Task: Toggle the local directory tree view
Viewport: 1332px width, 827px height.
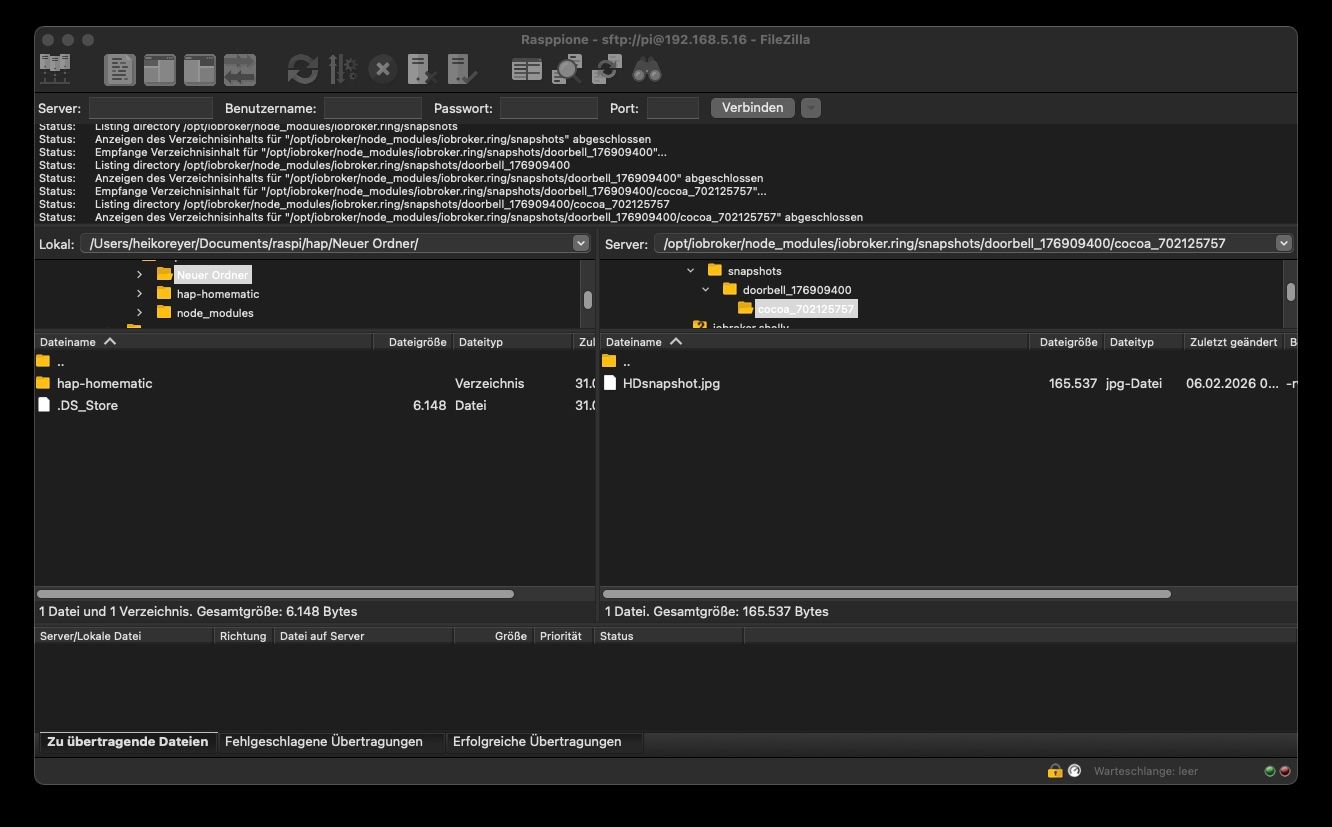Action: [x=159, y=69]
